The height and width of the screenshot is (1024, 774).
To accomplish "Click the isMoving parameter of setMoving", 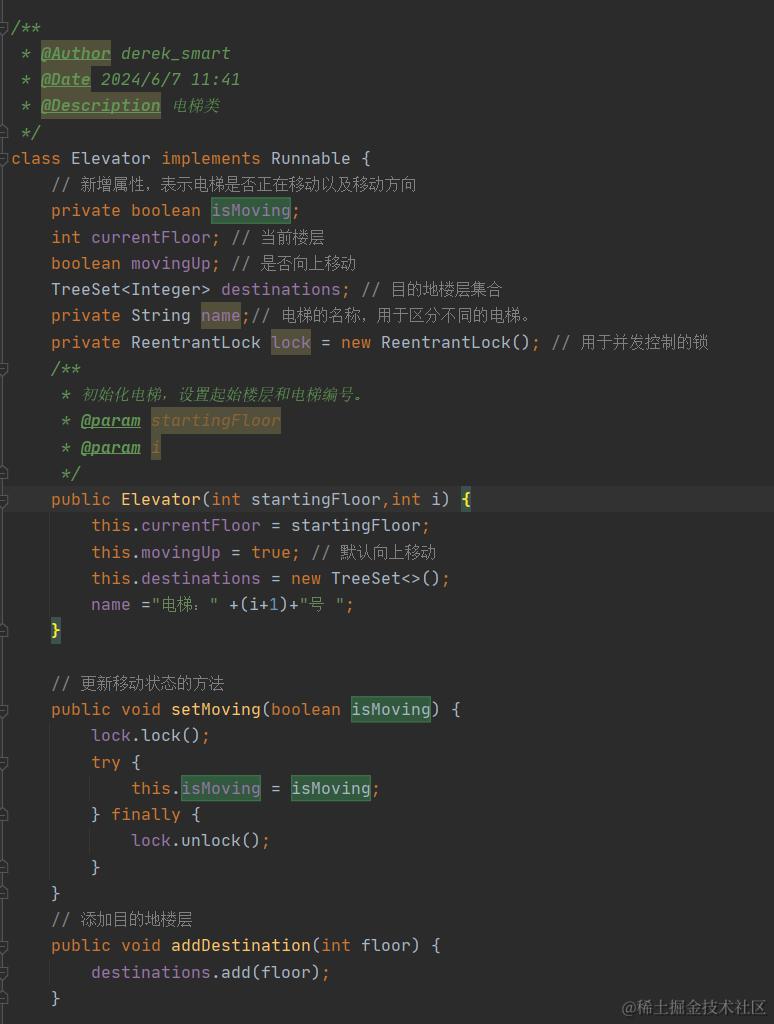I will 391,710.
